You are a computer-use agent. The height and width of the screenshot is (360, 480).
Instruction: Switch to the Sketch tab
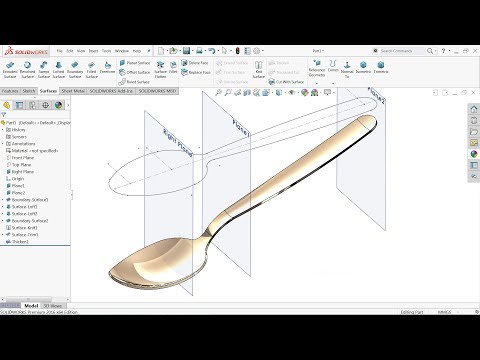[x=29, y=91]
